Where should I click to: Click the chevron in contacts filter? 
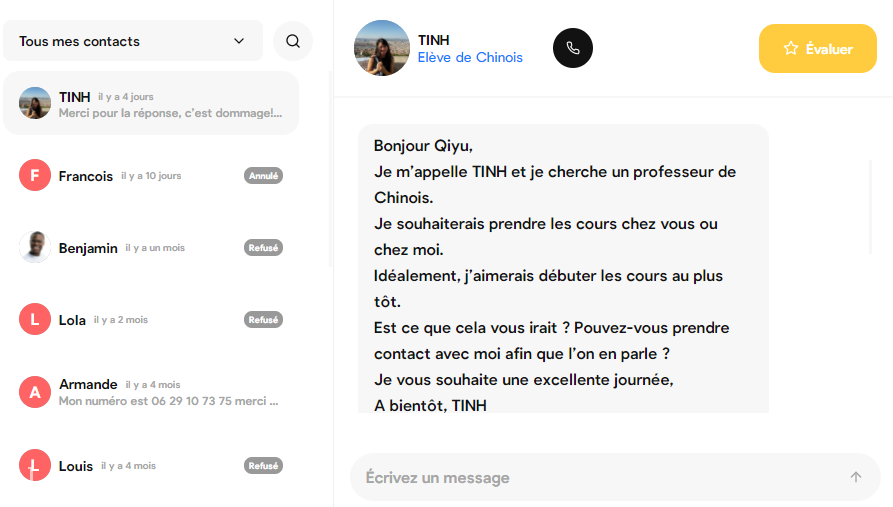(239, 41)
